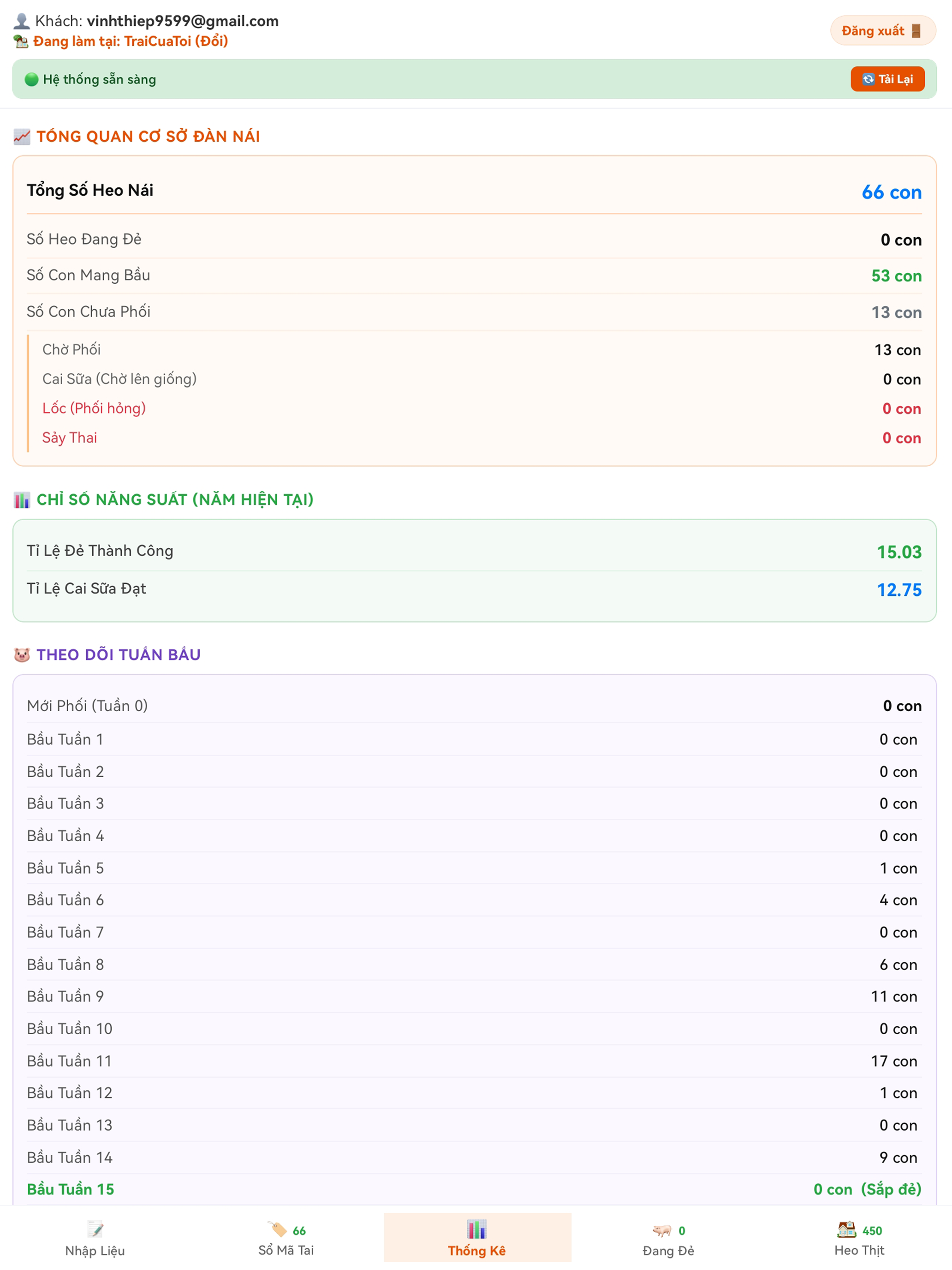This screenshot has width=952, height=1270.
Task: Click the 66 badge on Sổ Mã Tai
Action: coord(299,1230)
